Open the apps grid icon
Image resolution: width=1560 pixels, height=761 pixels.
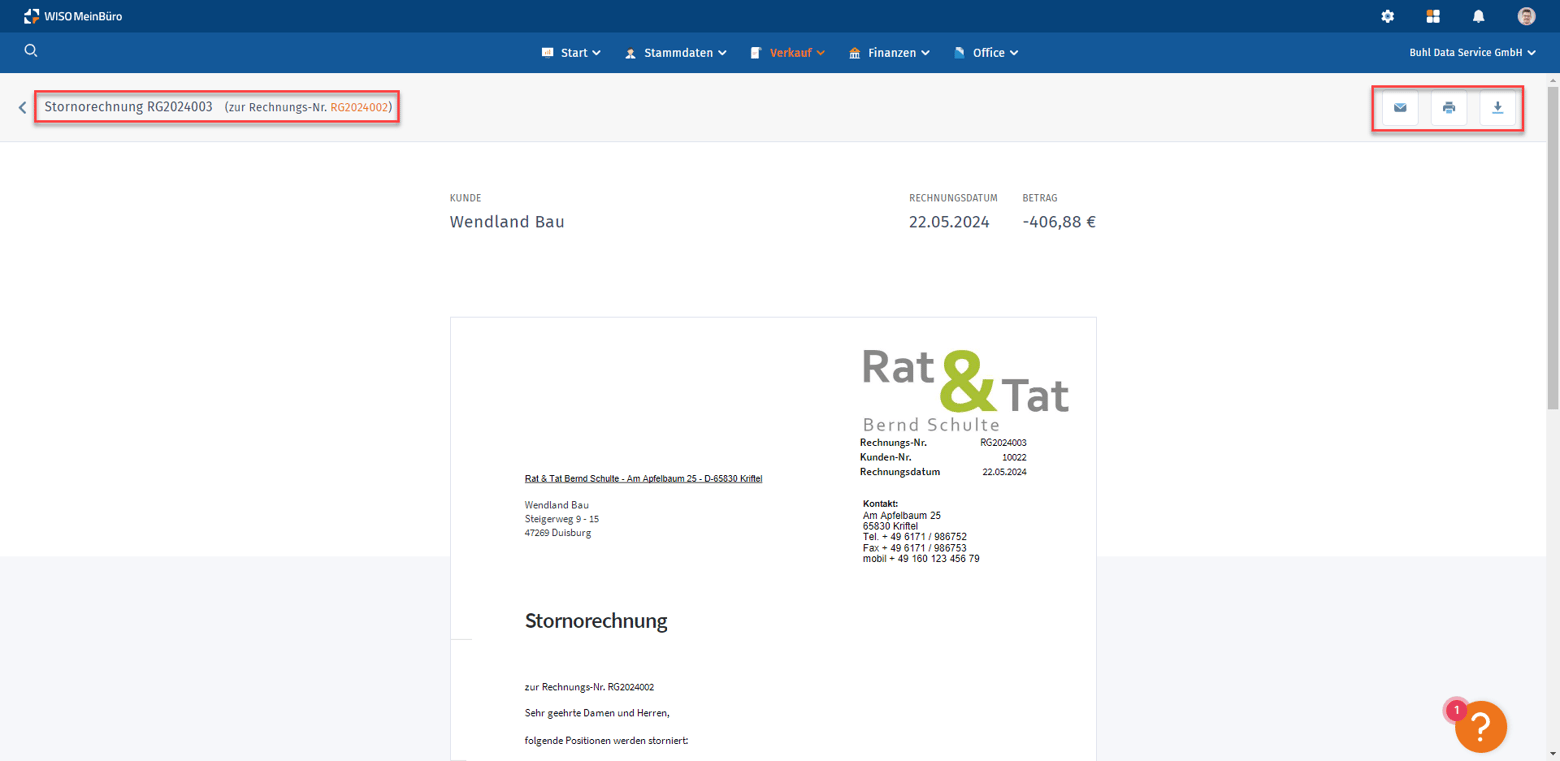[x=1433, y=16]
